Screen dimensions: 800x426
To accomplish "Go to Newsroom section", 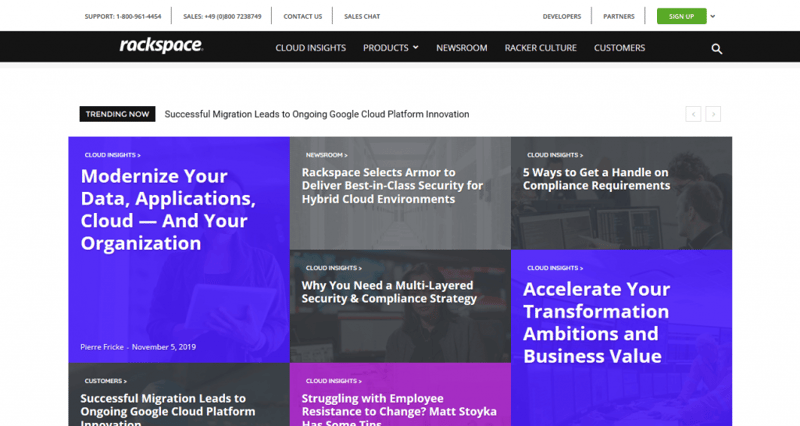I will click(462, 48).
